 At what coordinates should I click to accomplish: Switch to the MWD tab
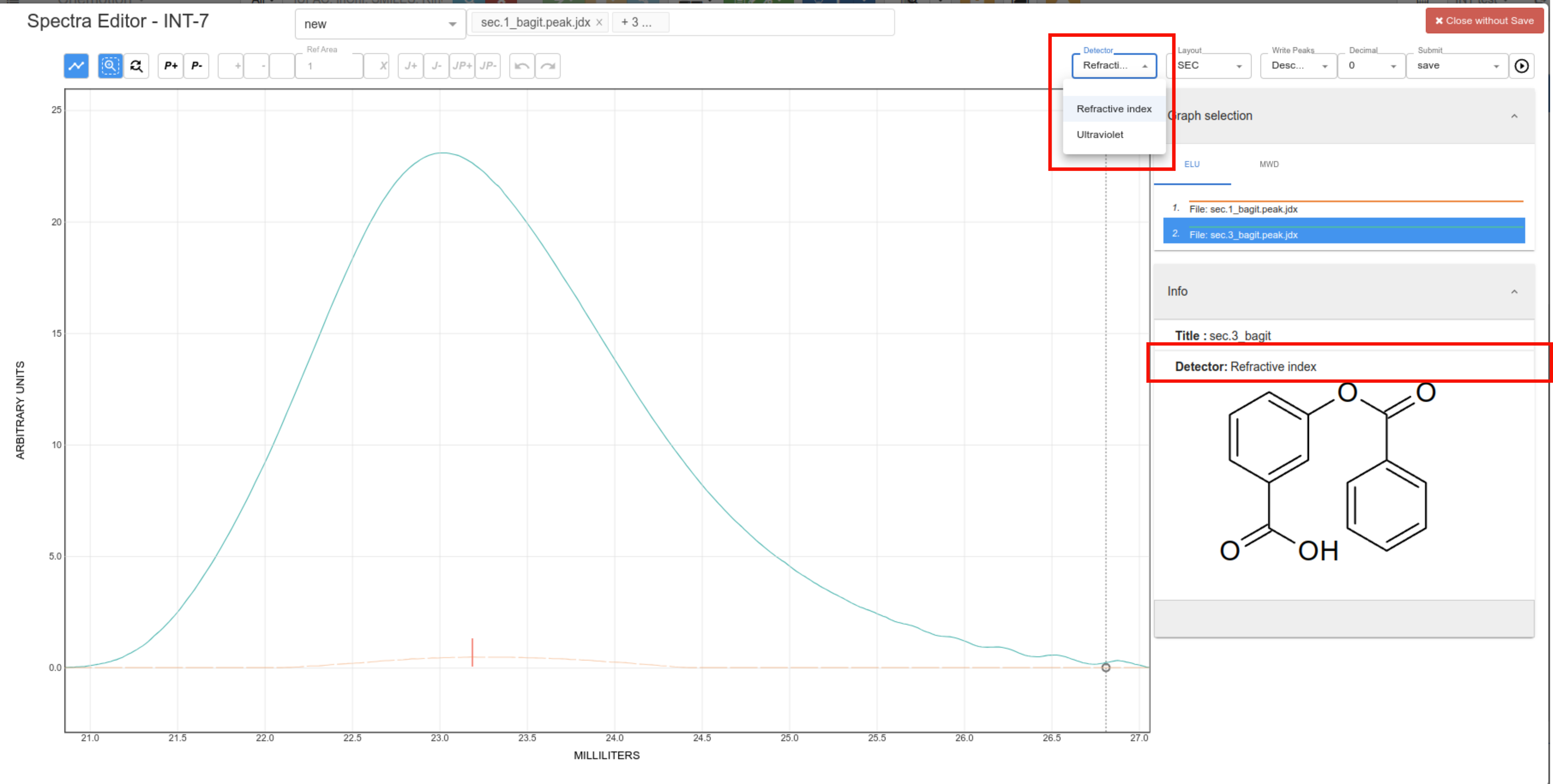click(x=1269, y=164)
